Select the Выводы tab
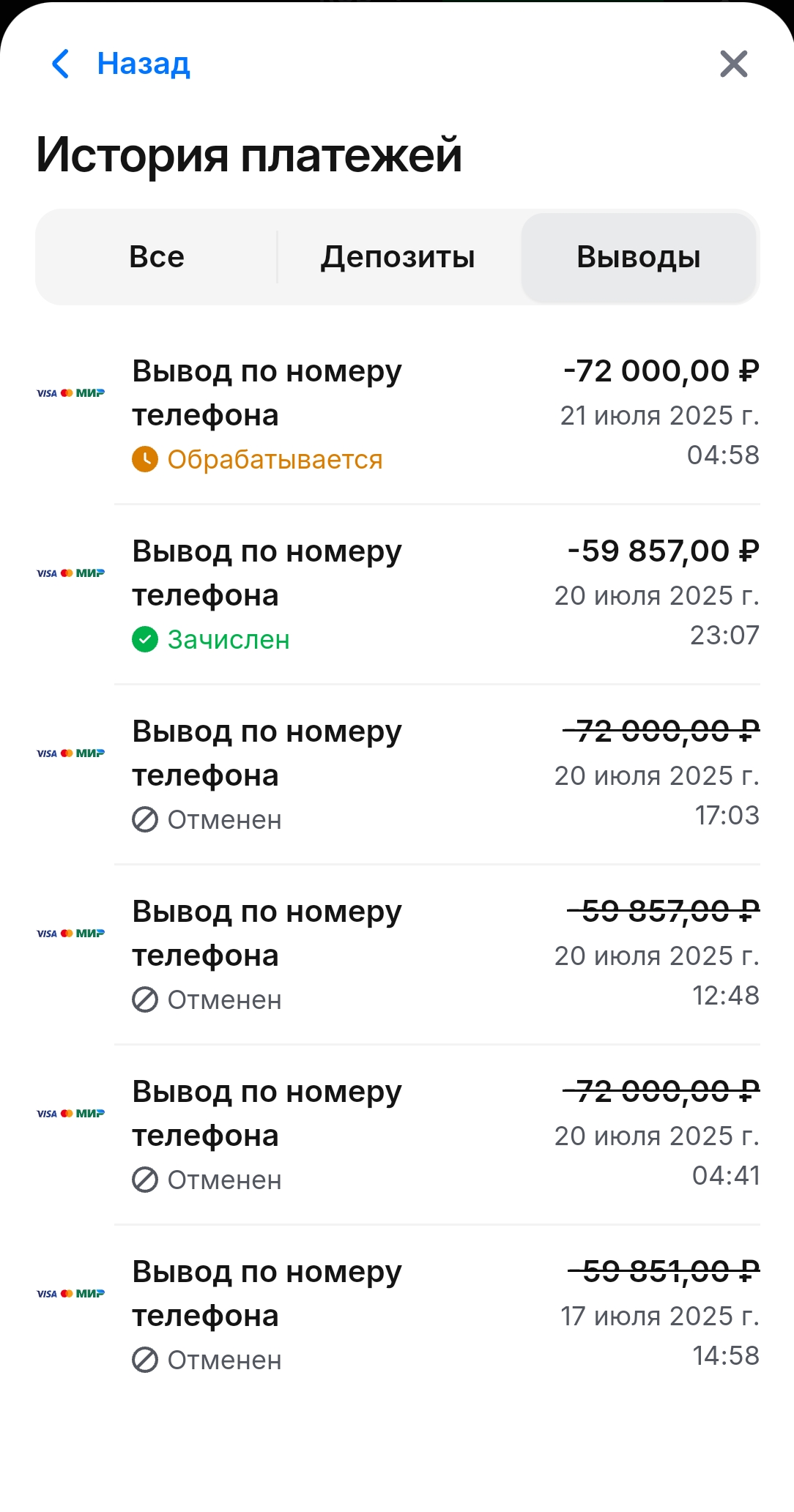This screenshot has height=1512, width=794. click(638, 257)
